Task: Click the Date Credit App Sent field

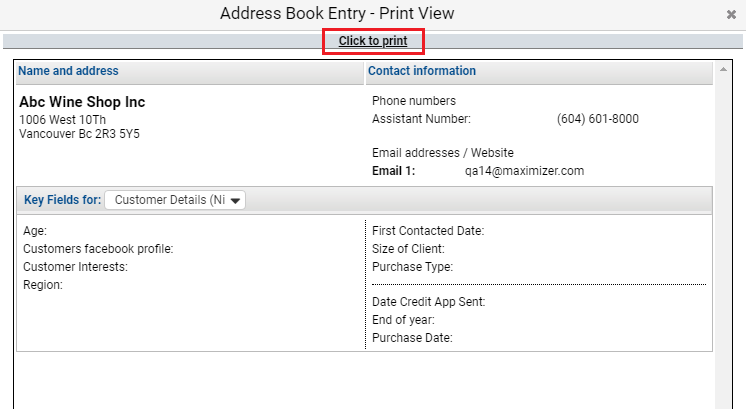Action: click(428, 302)
